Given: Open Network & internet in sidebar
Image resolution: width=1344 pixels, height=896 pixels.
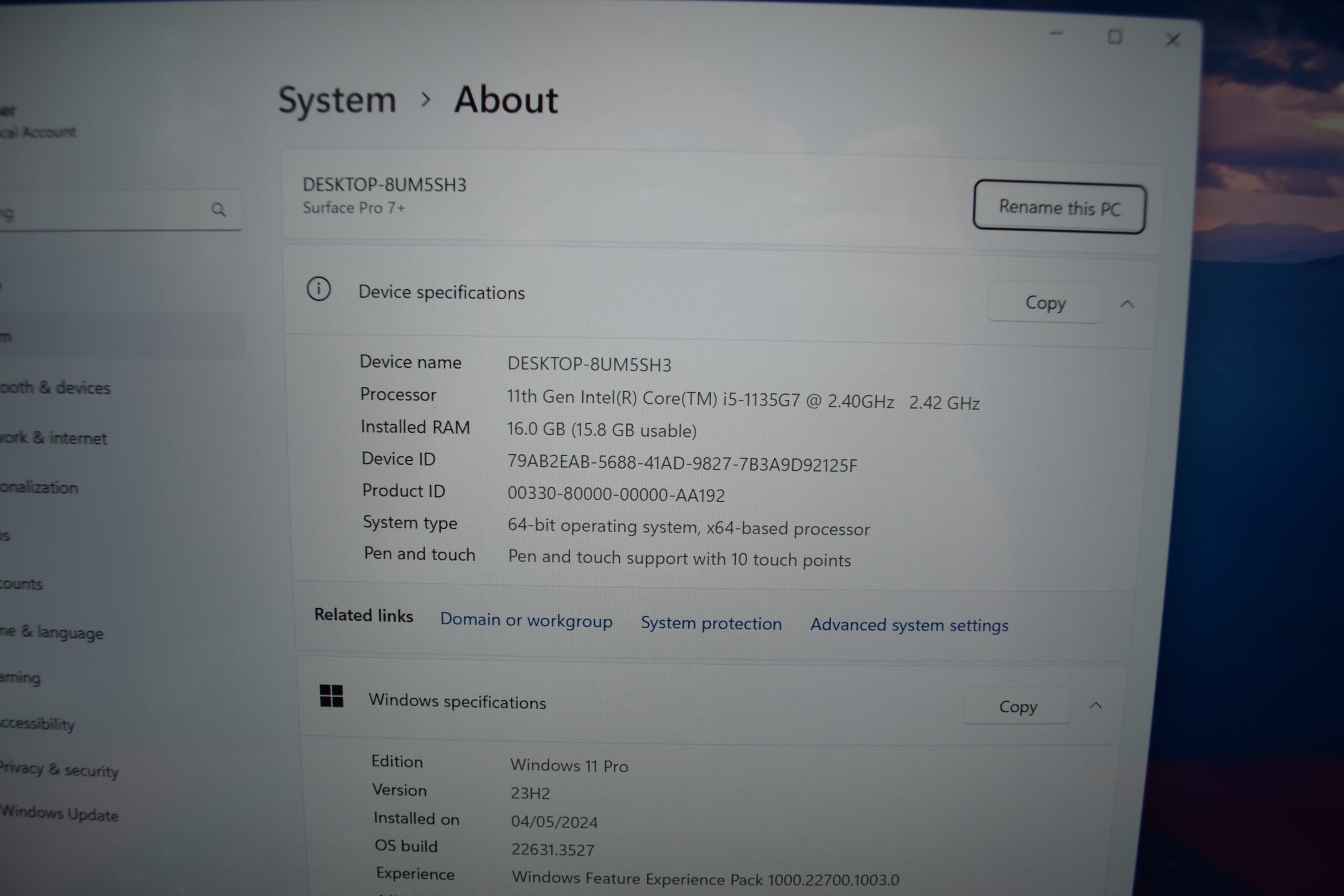Looking at the screenshot, I should pyautogui.click(x=53, y=438).
